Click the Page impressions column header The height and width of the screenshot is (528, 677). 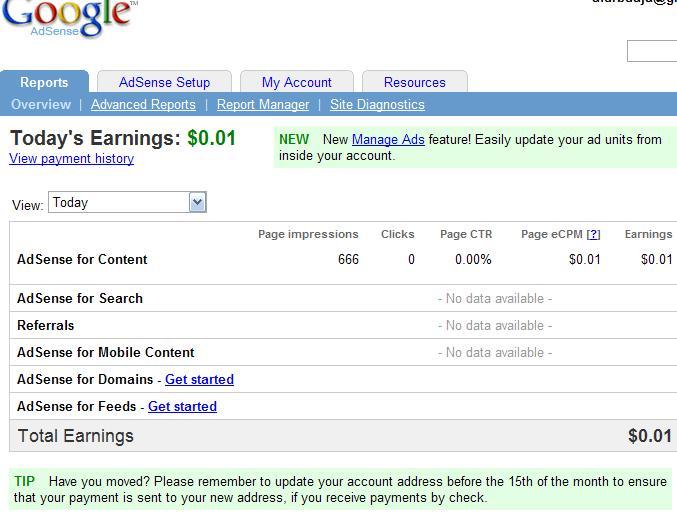[308, 234]
